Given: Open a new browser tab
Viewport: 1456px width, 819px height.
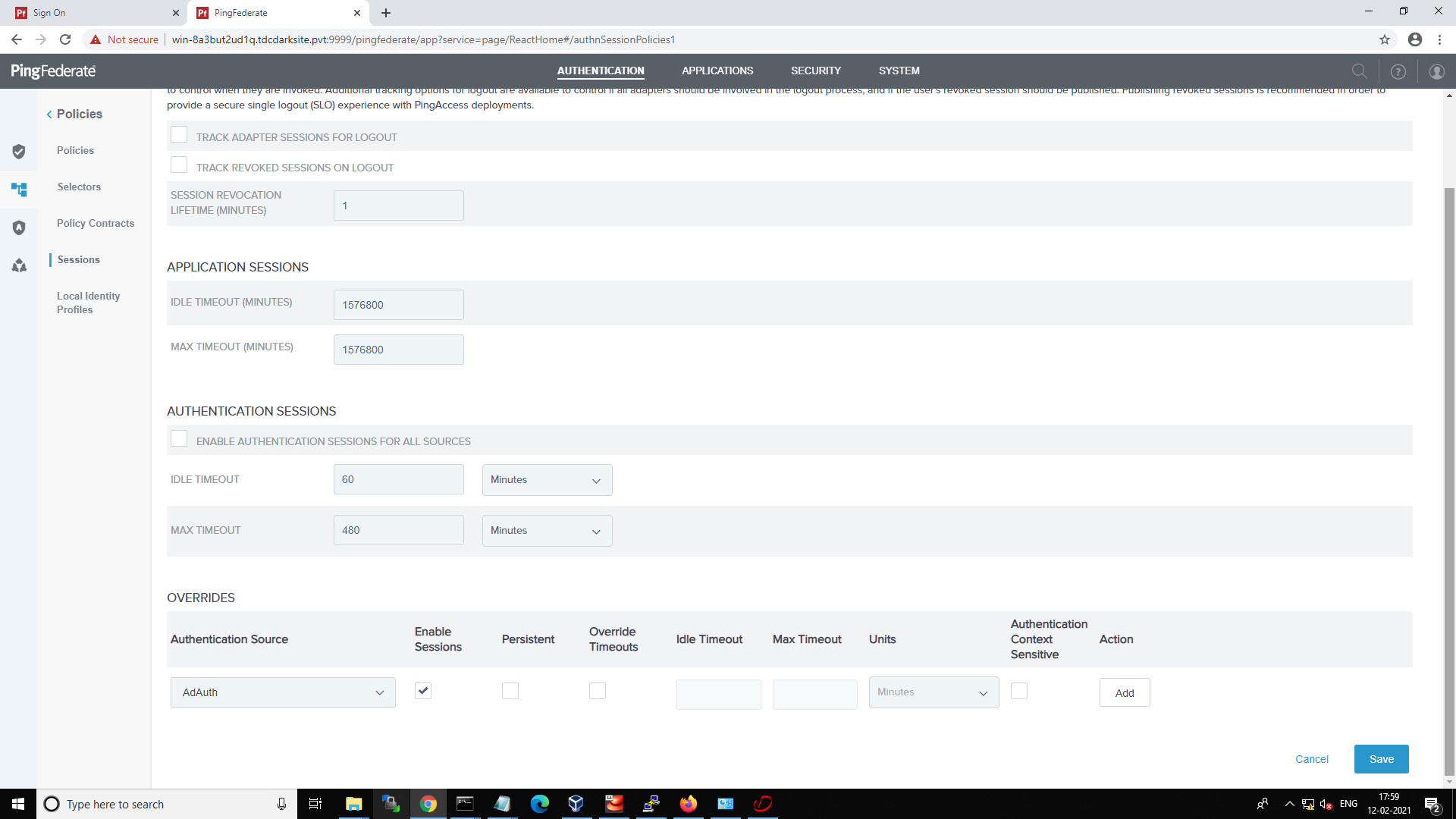Looking at the screenshot, I should point(386,13).
